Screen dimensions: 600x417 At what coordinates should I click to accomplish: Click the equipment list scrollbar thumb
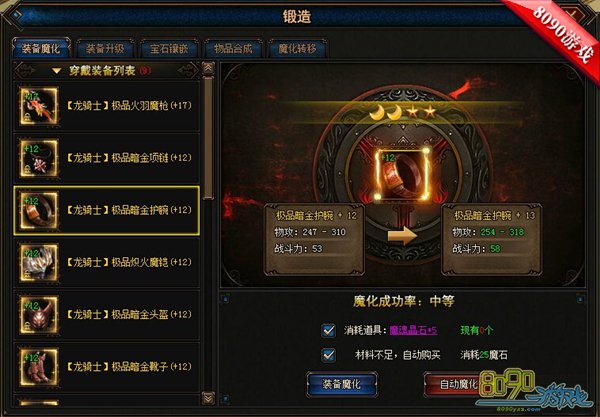tap(208, 138)
